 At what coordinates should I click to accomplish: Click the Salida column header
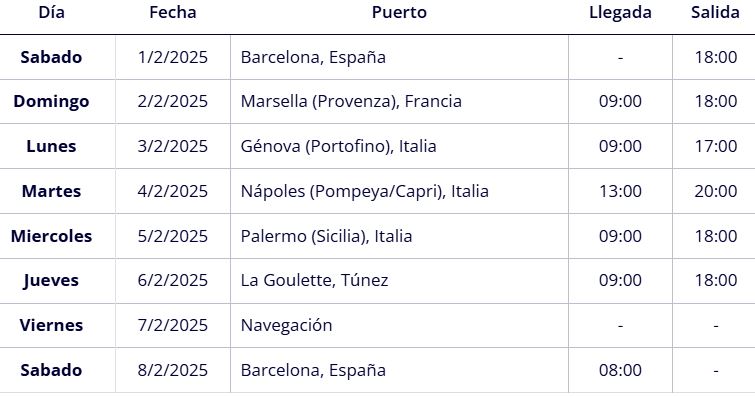pyautogui.click(x=716, y=13)
